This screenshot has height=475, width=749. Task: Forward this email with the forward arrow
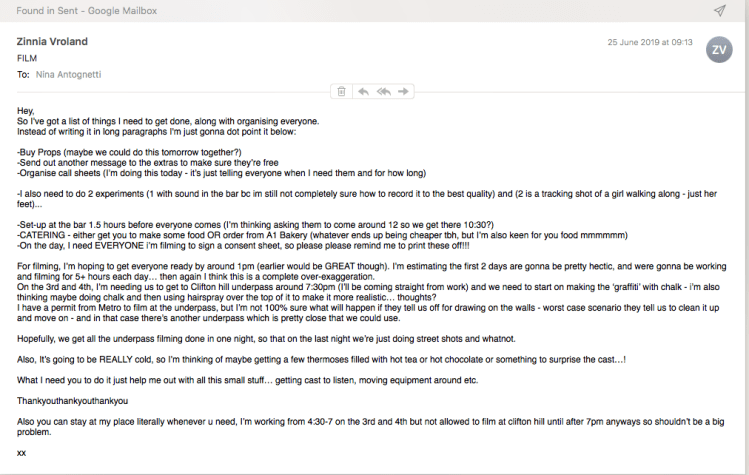click(x=403, y=91)
